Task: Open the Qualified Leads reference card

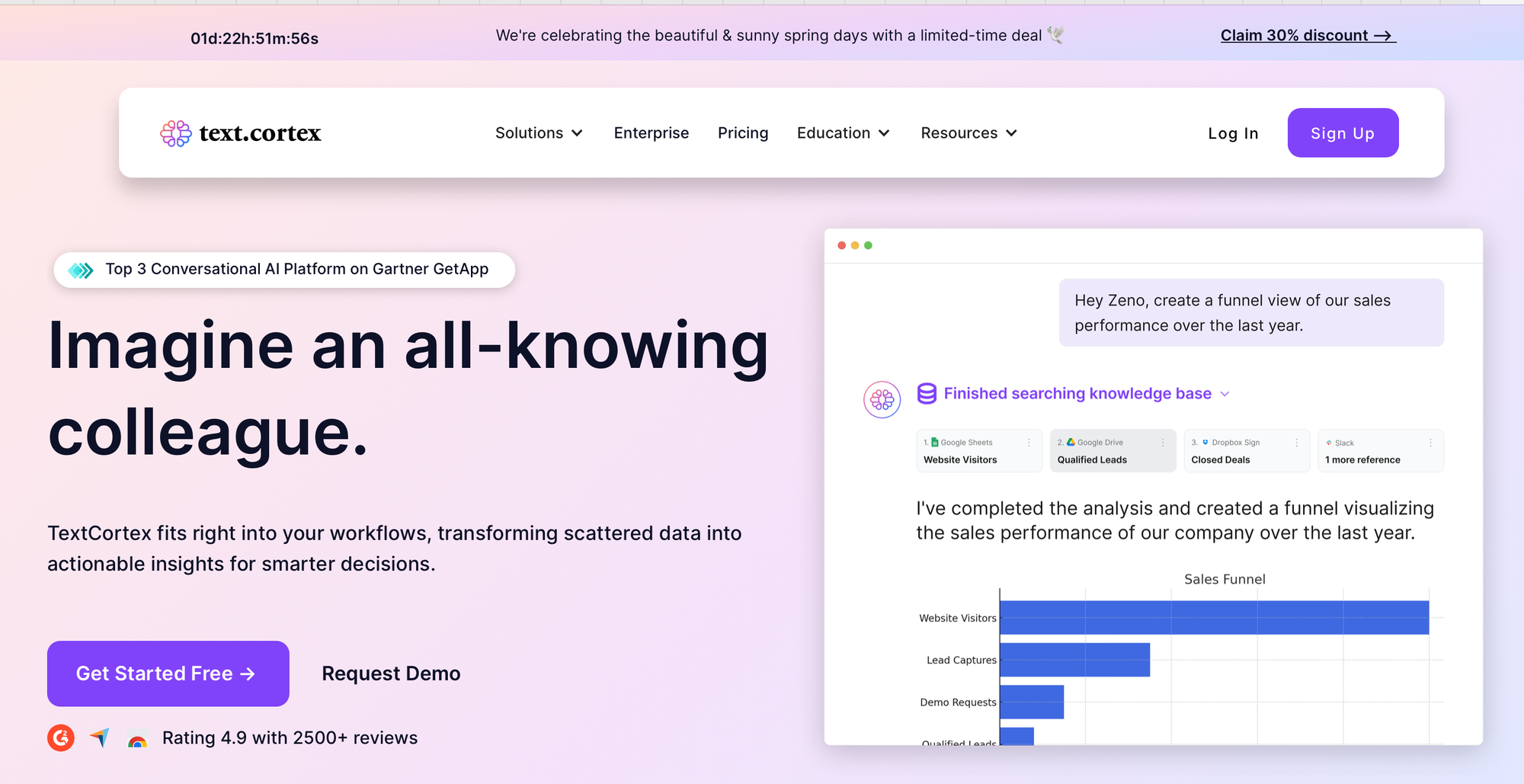Action: coord(1113,451)
